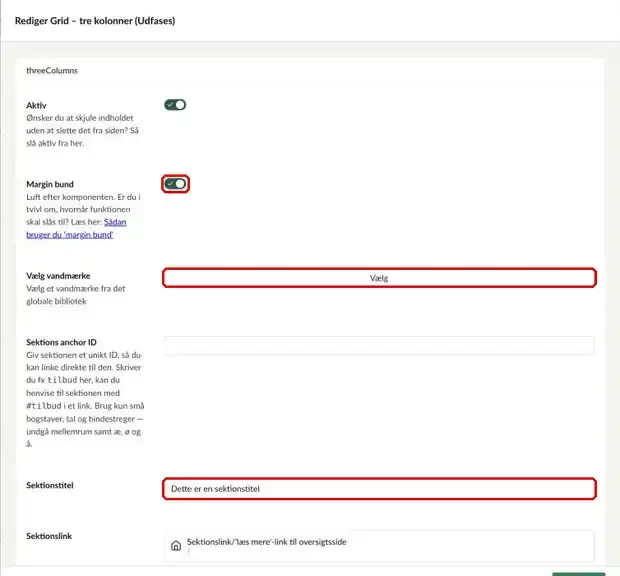The image size is (620, 576).
Task: Click the Vælg vandmærke button
Action: pyautogui.click(x=379, y=278)
